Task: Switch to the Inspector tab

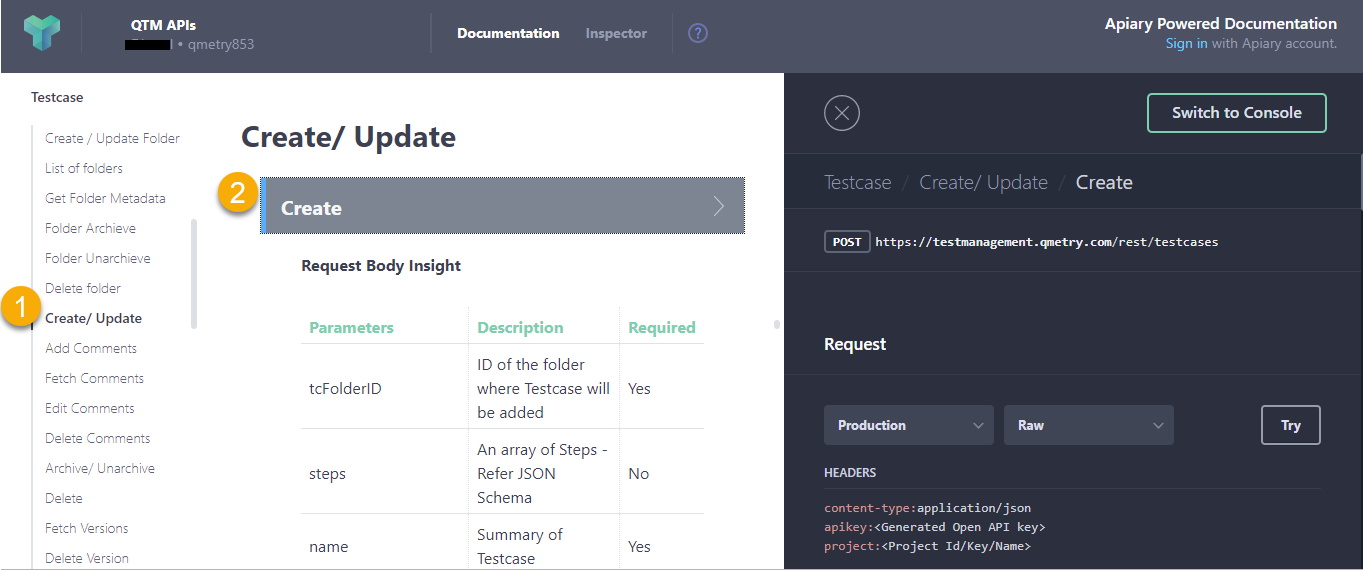Action: (616, 33)
